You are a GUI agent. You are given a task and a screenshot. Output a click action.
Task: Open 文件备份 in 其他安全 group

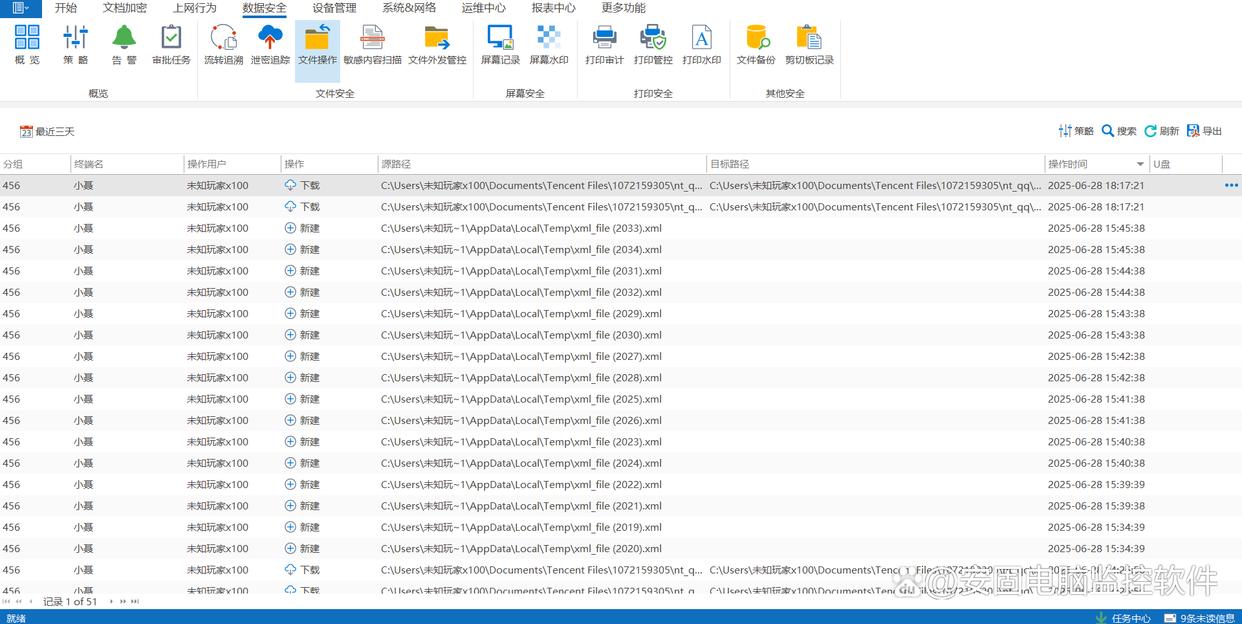point(756,45)
